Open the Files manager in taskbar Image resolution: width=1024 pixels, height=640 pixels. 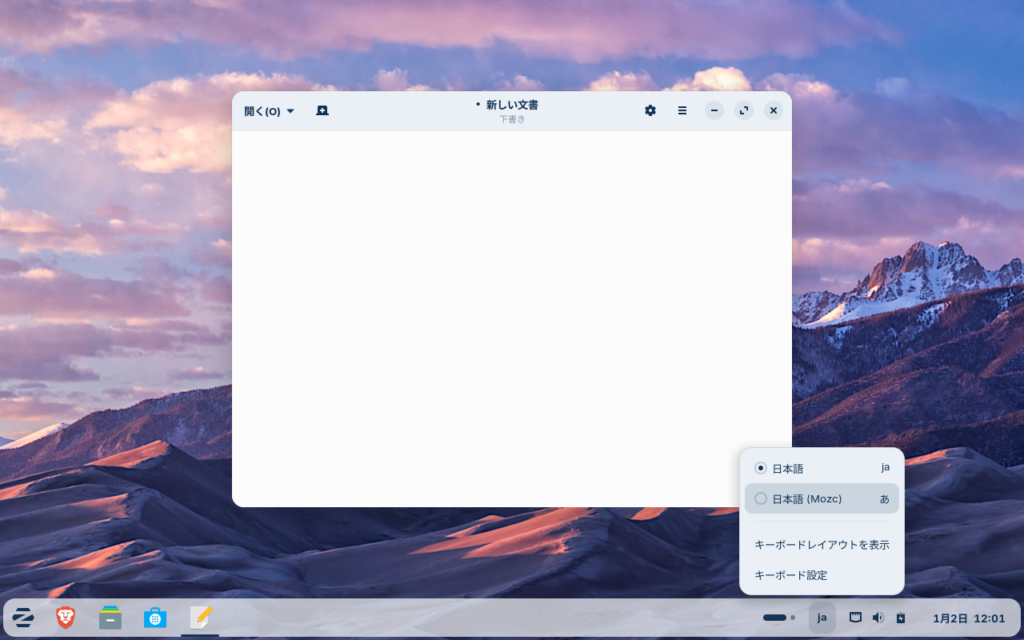pos(110,618)
